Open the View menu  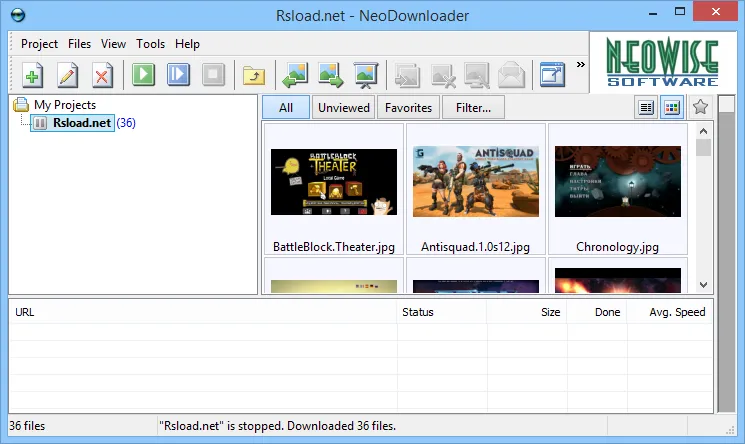pos(113,44)
